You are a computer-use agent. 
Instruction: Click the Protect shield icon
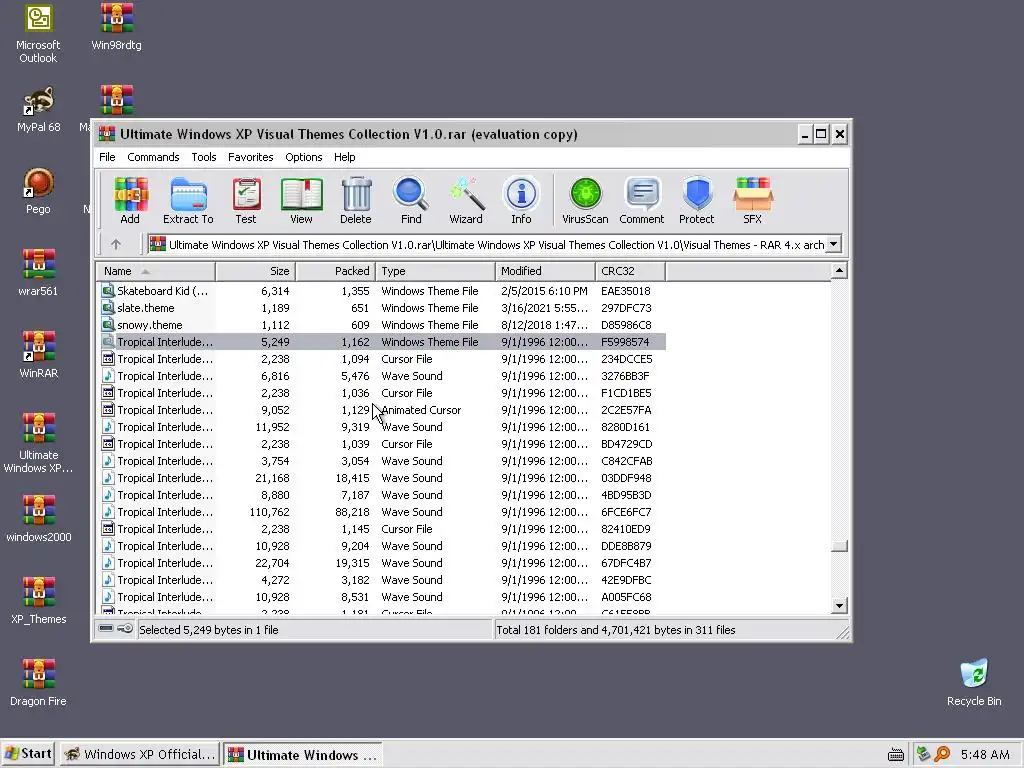[x=697, y=200]
